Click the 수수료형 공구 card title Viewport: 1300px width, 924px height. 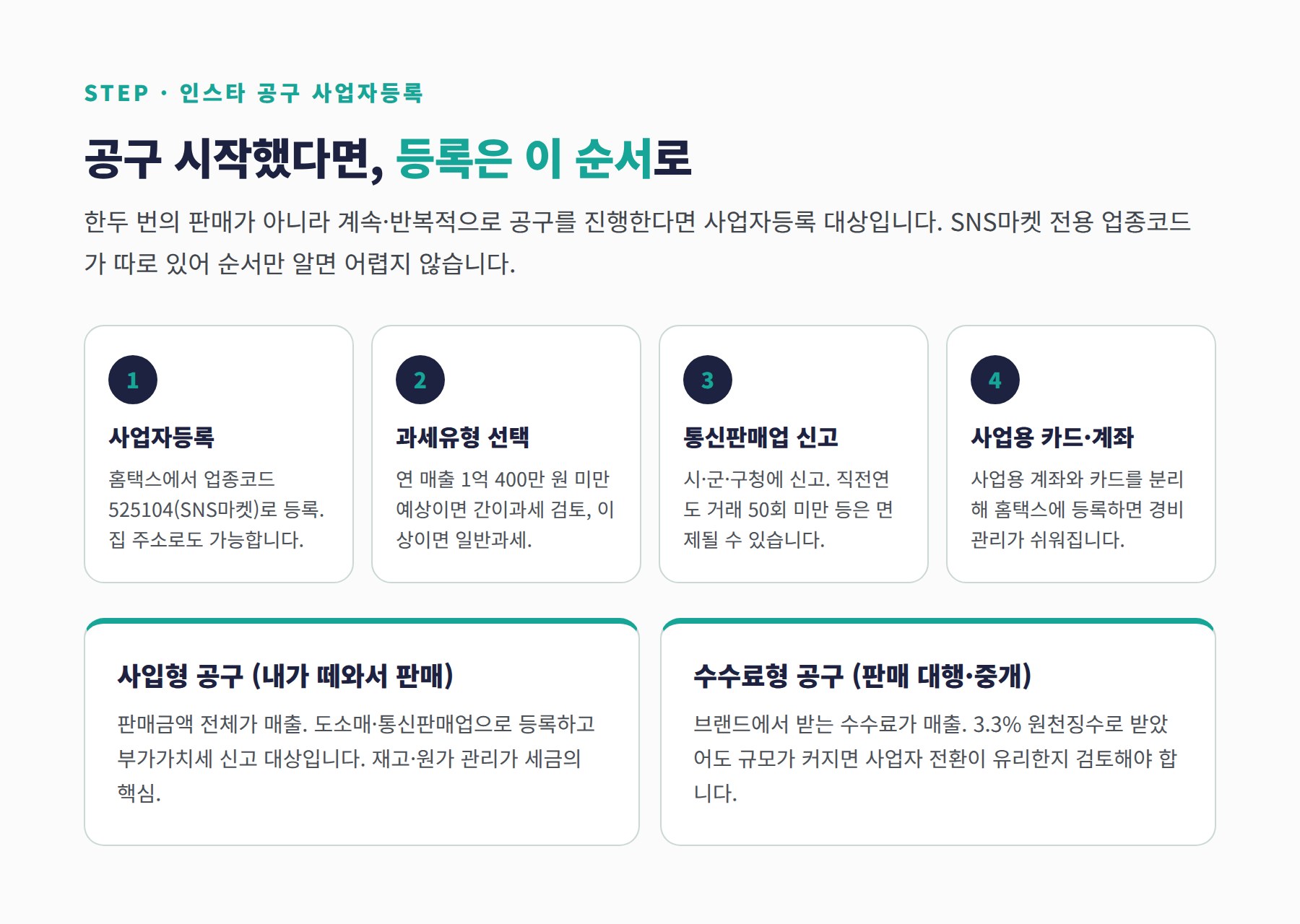pos(862,676)
